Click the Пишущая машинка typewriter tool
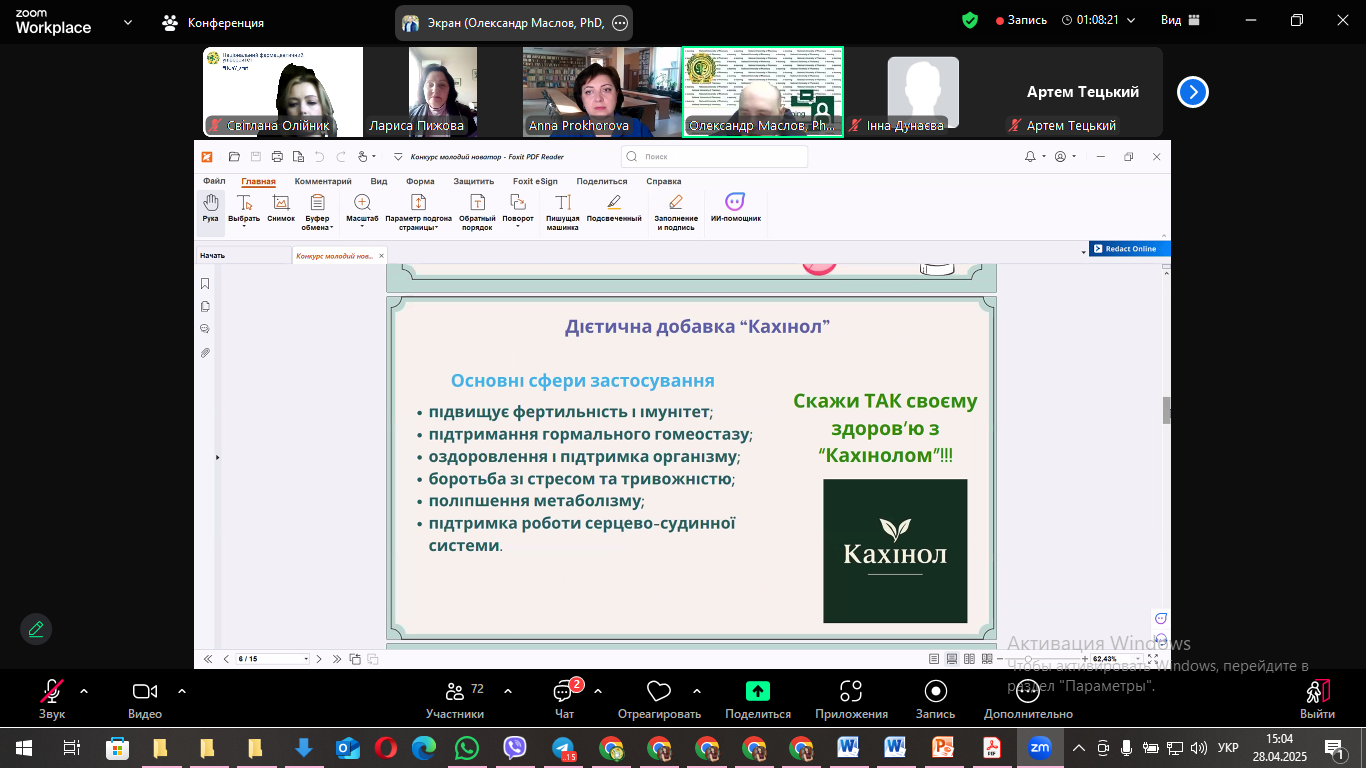 coord(562,213)
